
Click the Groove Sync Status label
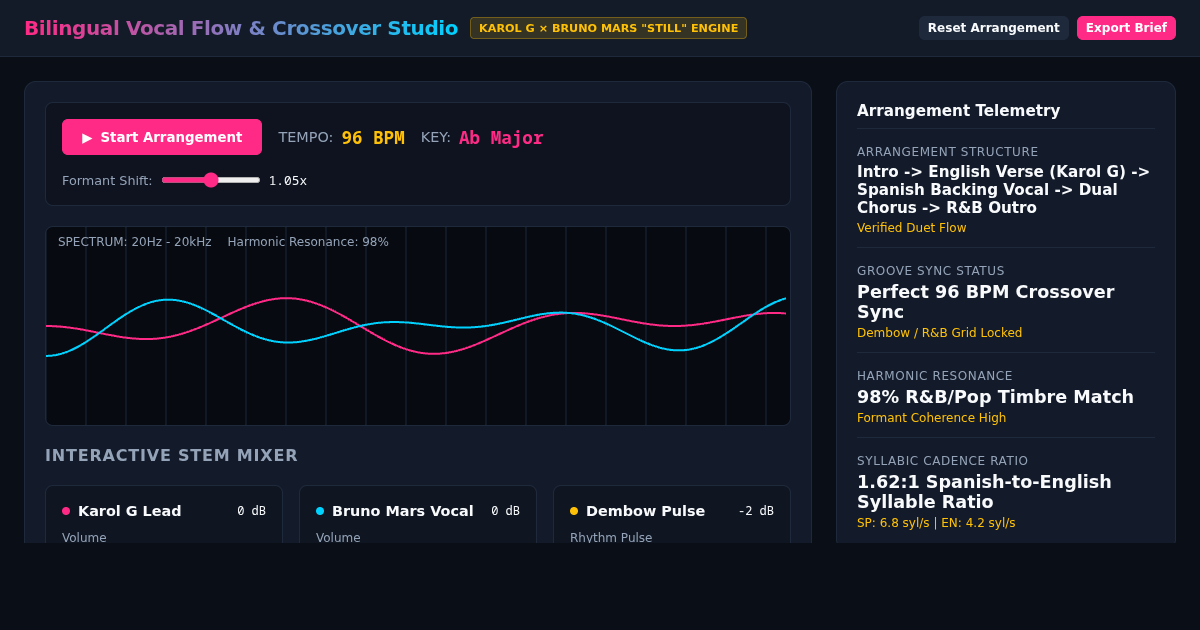931,271
